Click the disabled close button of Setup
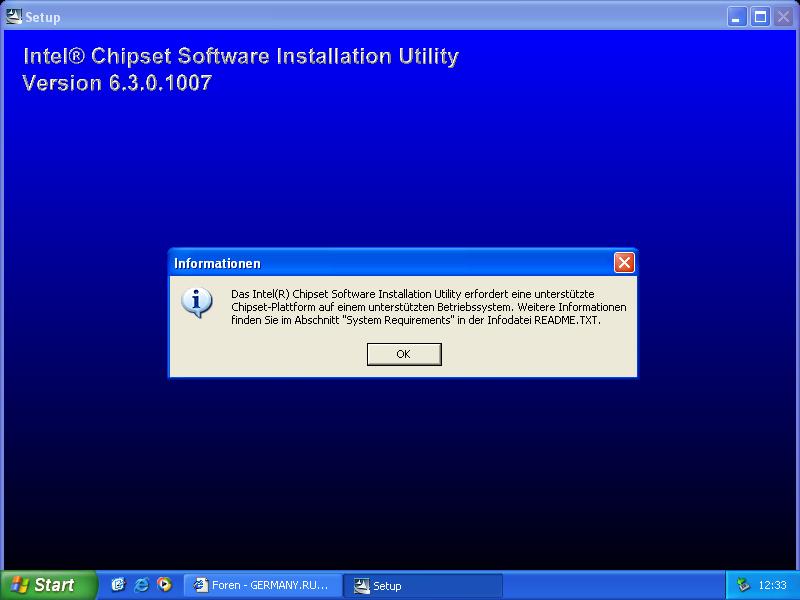The width and height of the screenshot is (800, 600). point(783,17)
